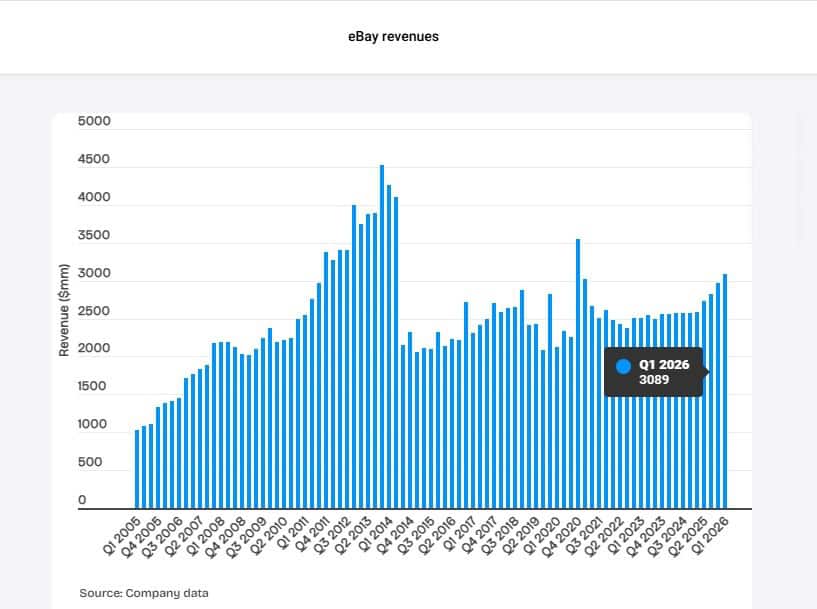Click the 5000 y-axis label
Viewport: 817px width, 609px height.
click(x=94, y=121)
